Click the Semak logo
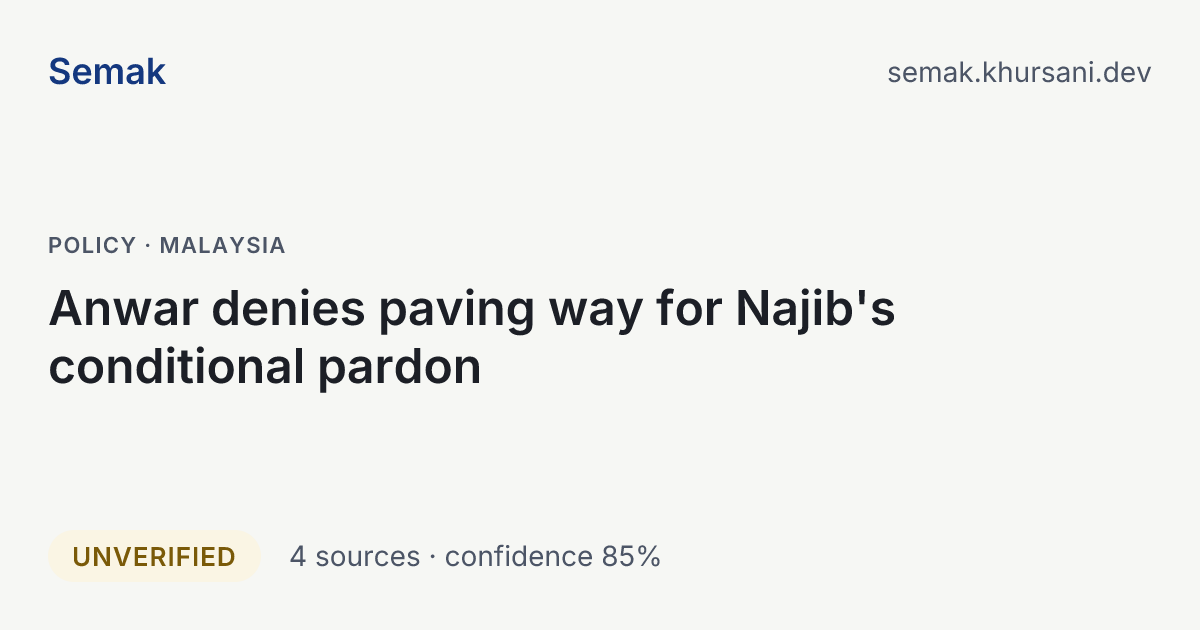 (x=107, y=72)
